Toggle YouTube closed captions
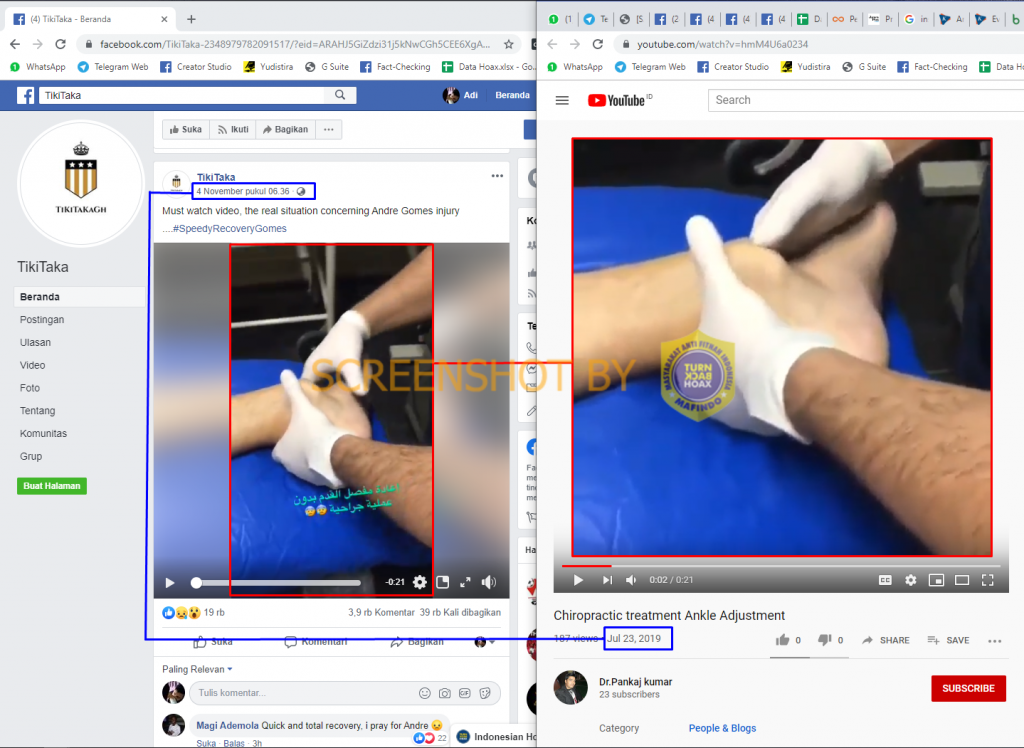 click(x=885, y=580)
